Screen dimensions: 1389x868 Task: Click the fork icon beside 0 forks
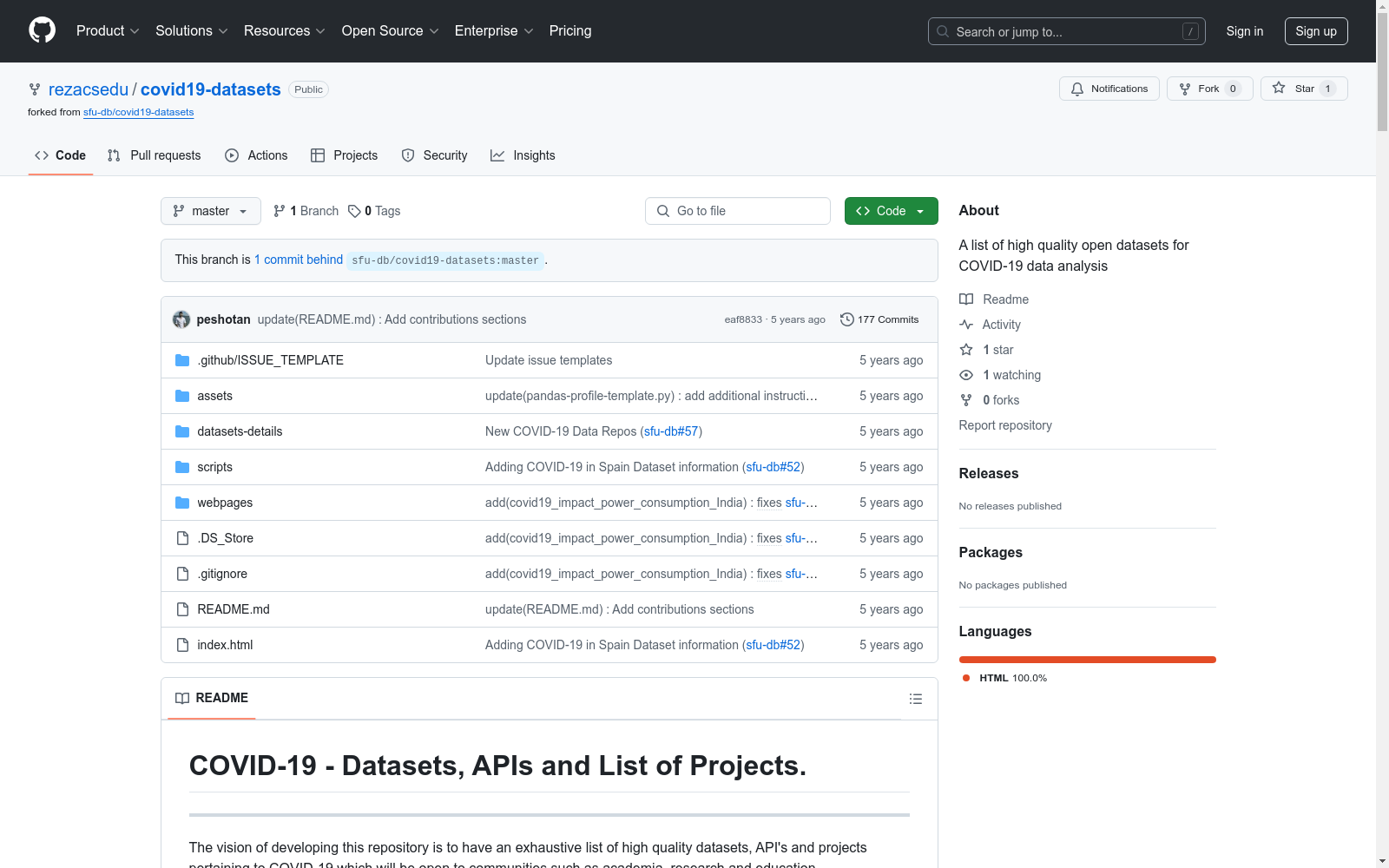point(966,400)
